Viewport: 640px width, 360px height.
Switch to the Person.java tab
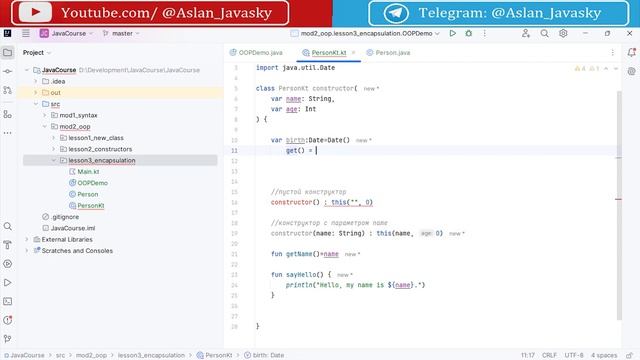point(388,53)
